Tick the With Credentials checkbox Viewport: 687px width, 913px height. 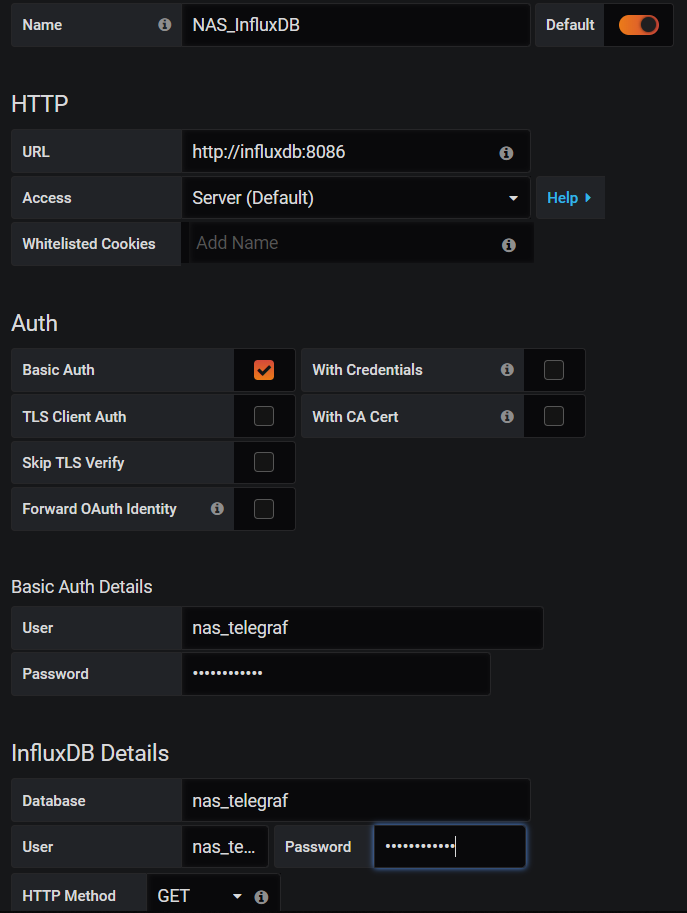pyautogui.click(x=554, y=370)
